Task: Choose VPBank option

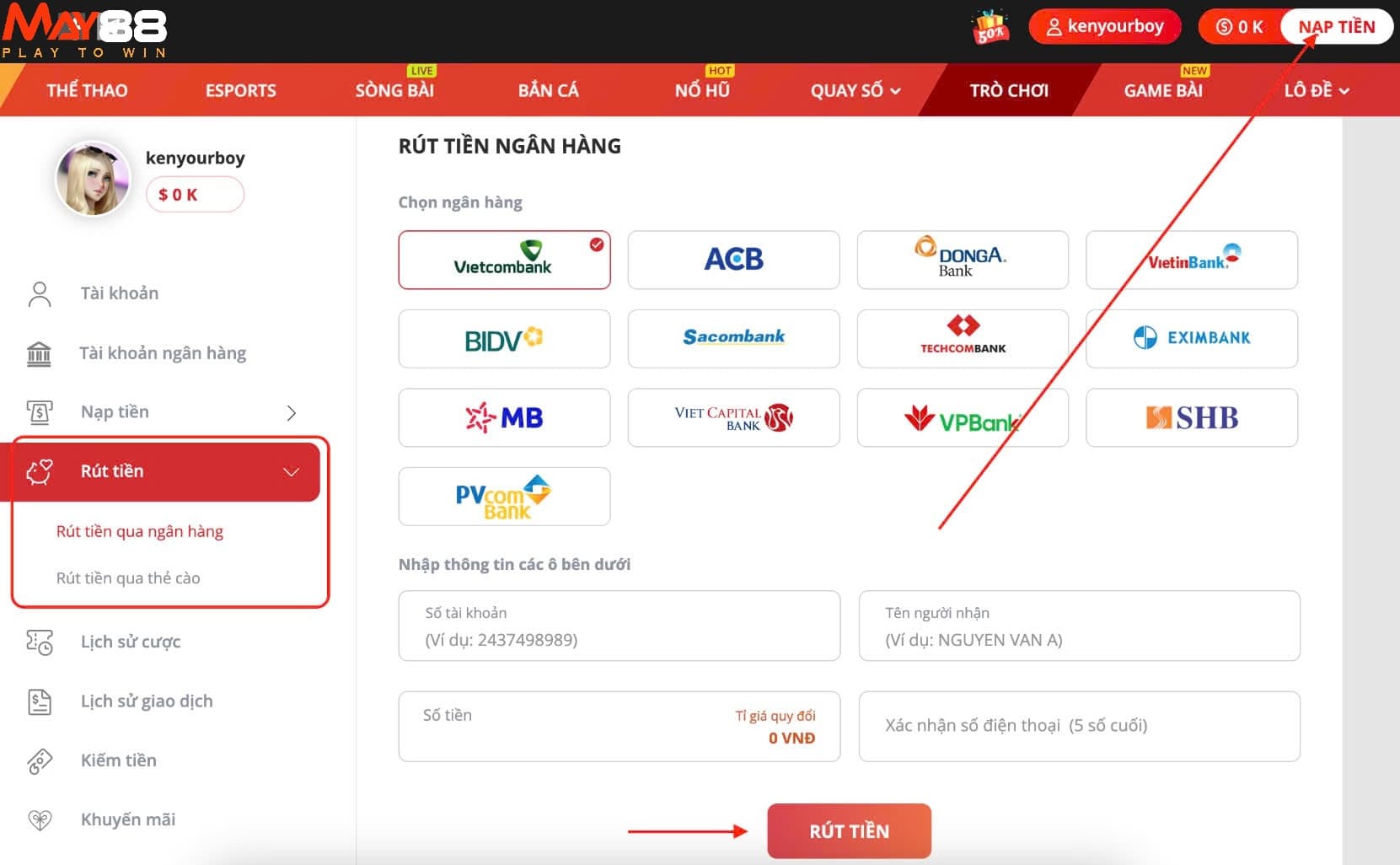Action: (963, 417)
